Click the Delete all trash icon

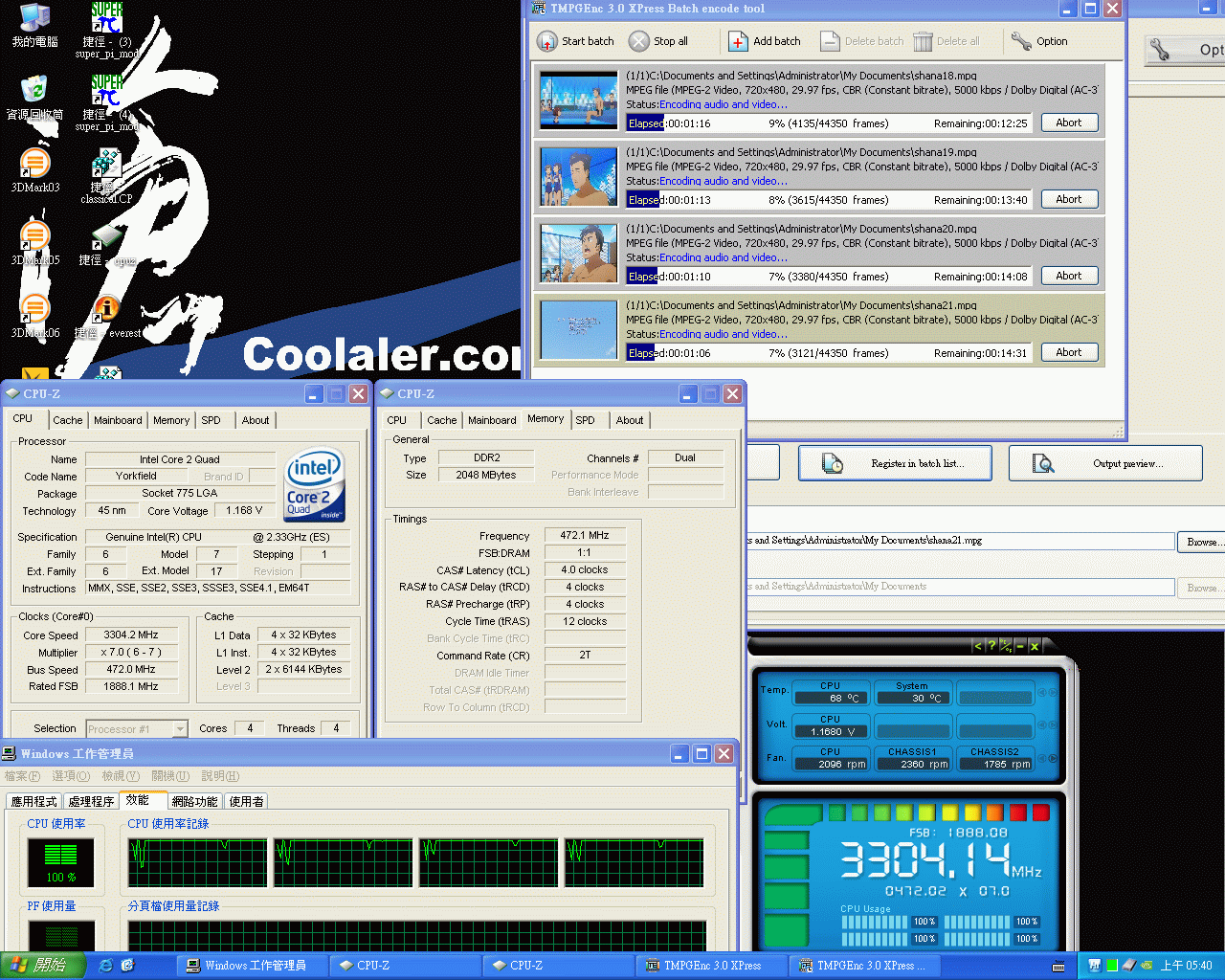(x=923, y=41)
